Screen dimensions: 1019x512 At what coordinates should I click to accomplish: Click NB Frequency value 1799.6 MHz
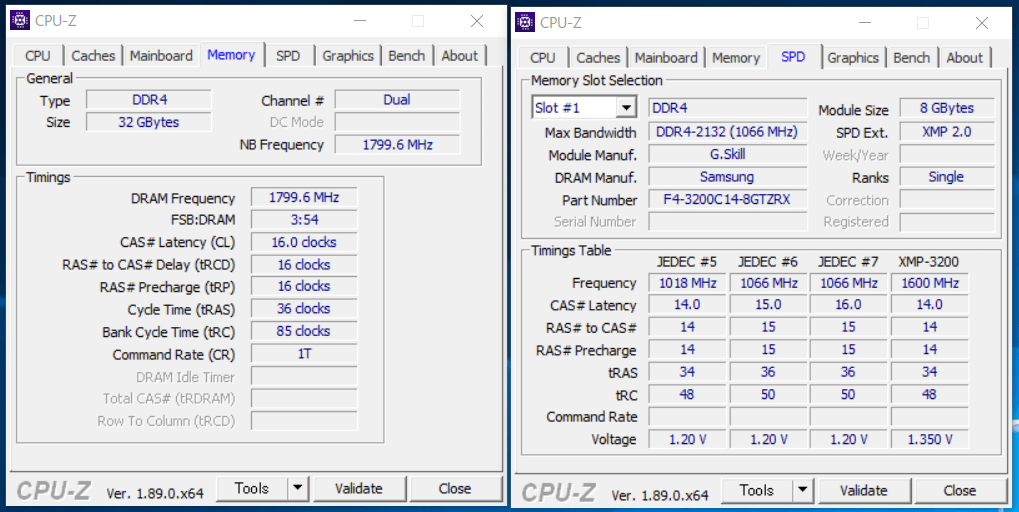[397, 144]
